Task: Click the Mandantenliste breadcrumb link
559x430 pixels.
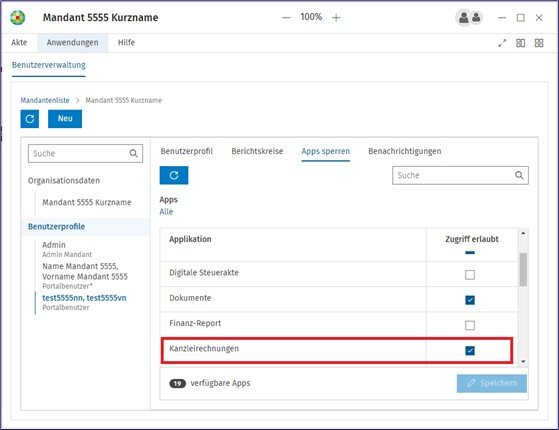Action: tap(45, 100)
